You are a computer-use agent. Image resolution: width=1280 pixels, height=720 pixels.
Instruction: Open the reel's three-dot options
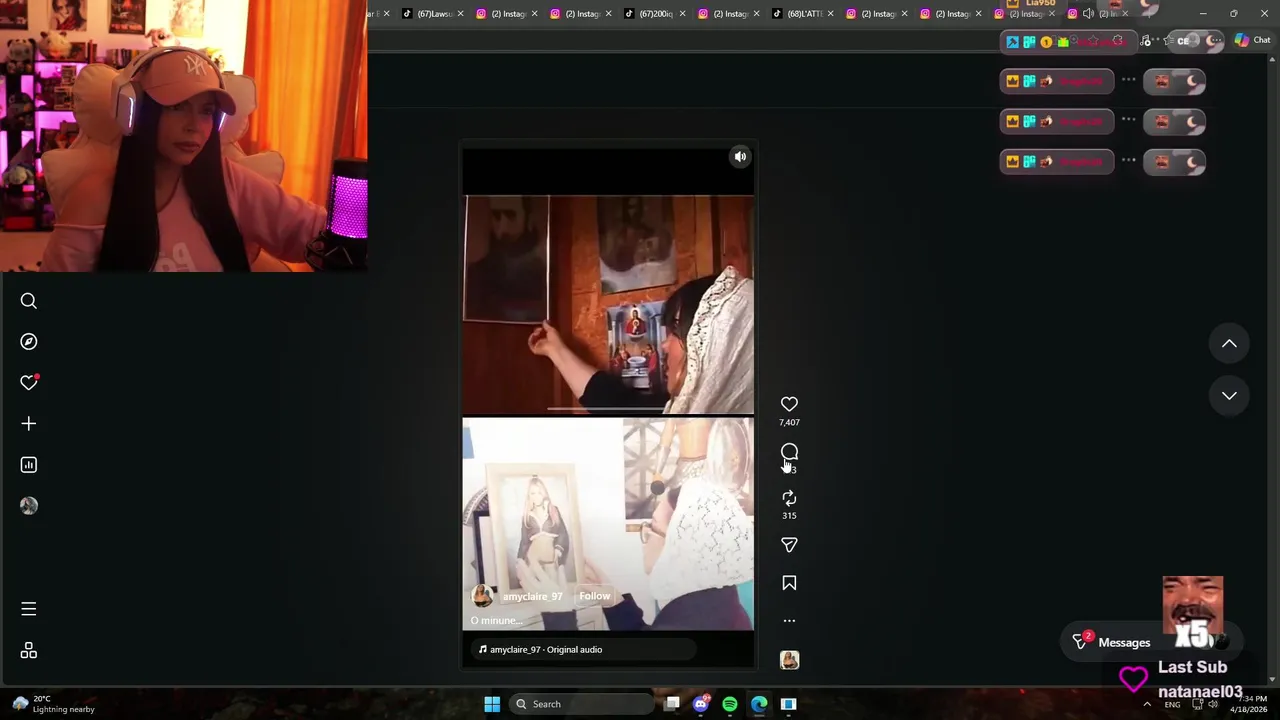pos(789,621)
